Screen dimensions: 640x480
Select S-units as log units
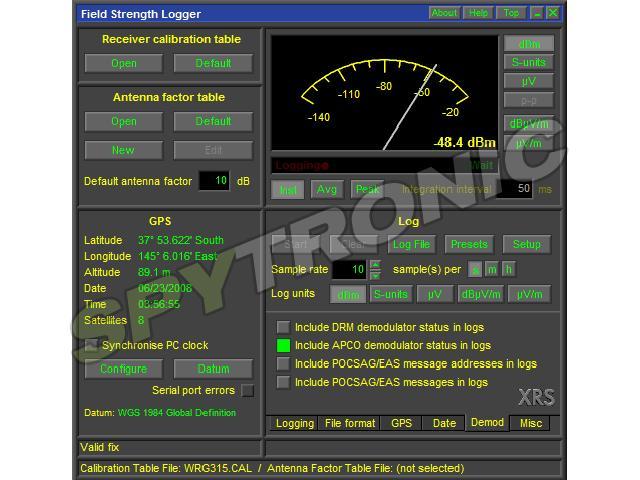(x=391, y=294)
